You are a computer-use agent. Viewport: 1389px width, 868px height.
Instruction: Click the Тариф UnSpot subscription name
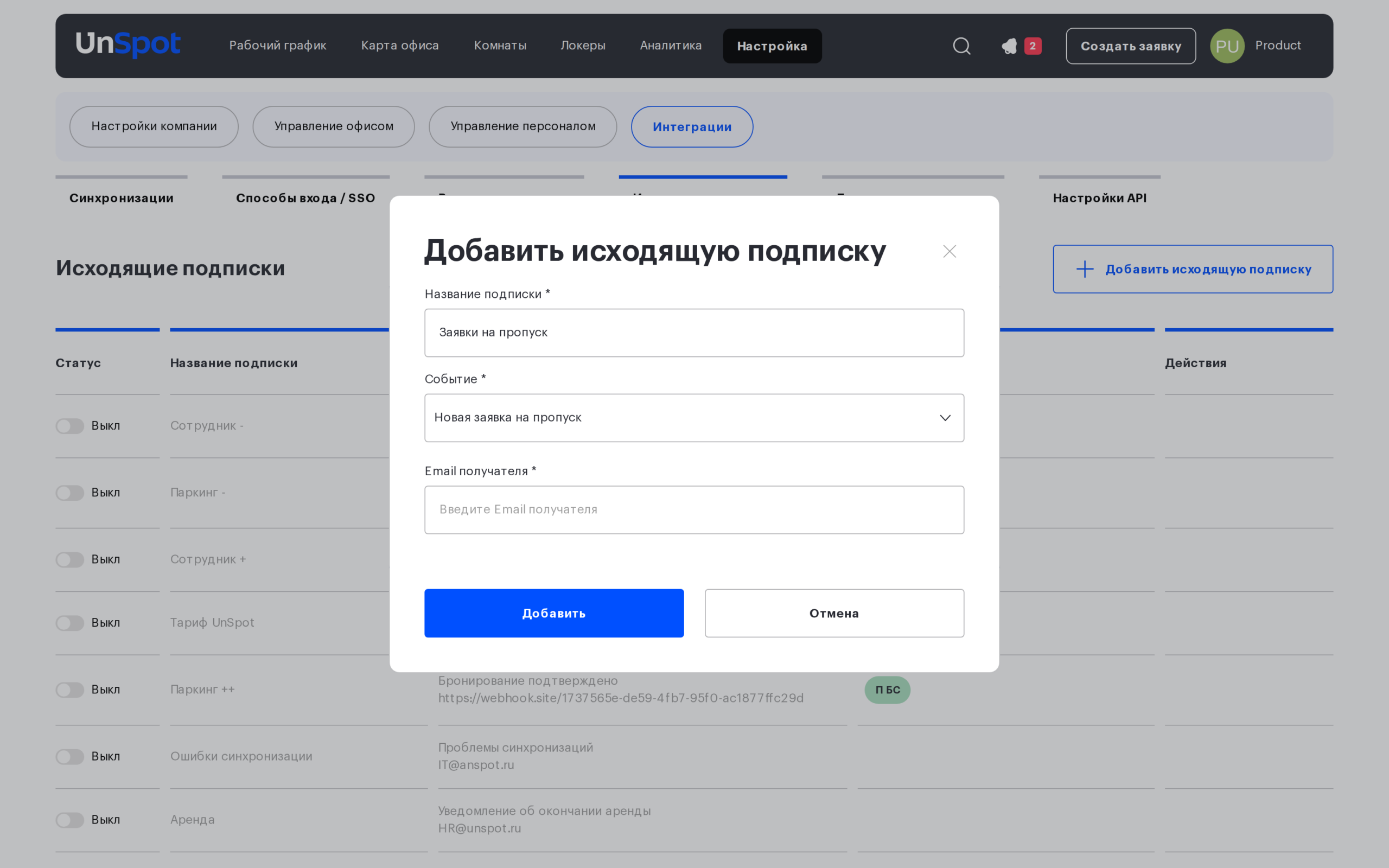pyautogui.click(x=212, y=623)
